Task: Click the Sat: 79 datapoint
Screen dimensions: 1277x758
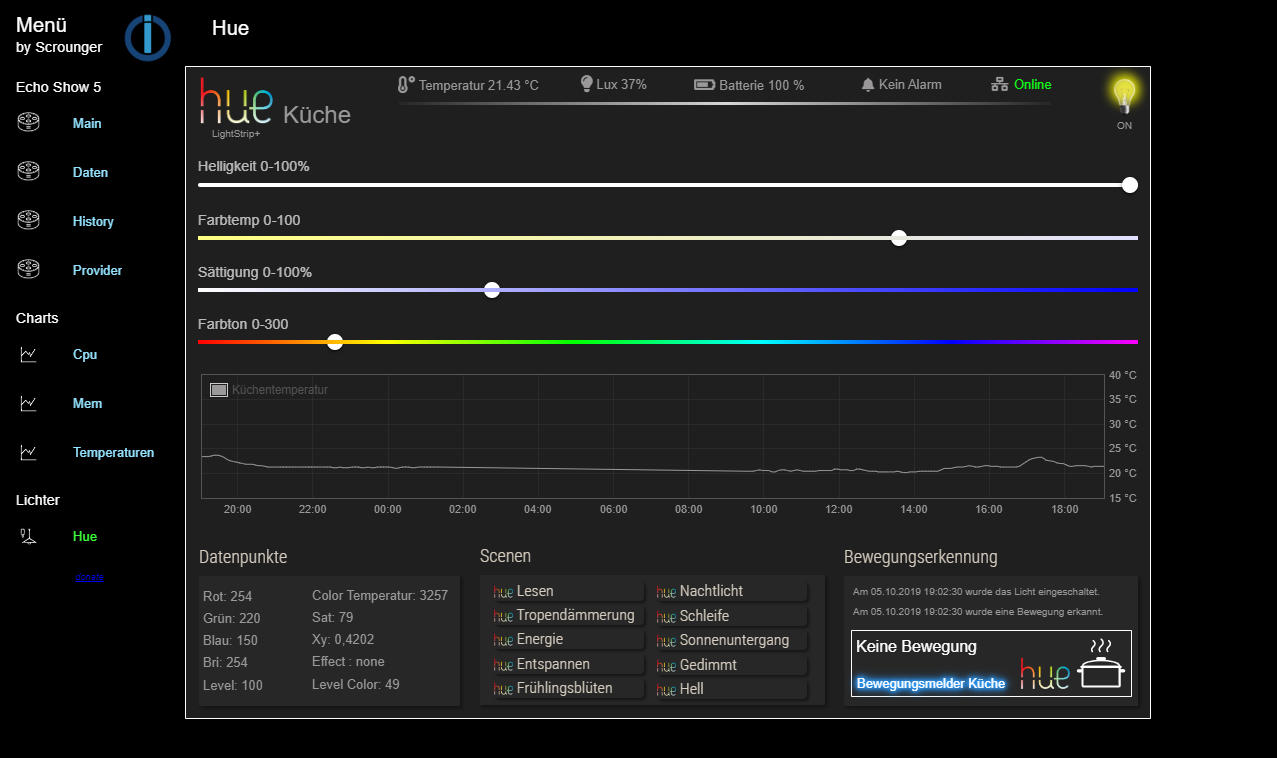Action: pos(332,617)
